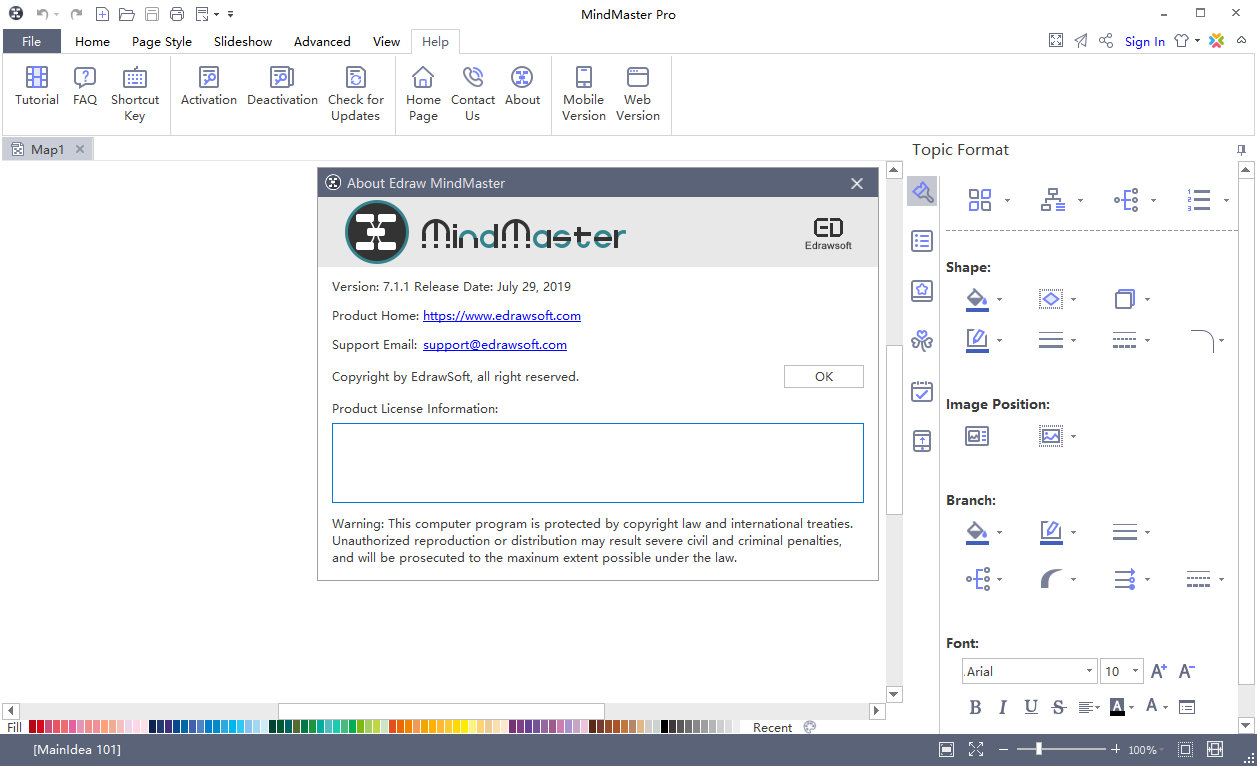Image resolution: width=1257 pixels, height=766 pixels.
Task: Pick the first red swatch in Fill palette
Action: tap(33, 727)
